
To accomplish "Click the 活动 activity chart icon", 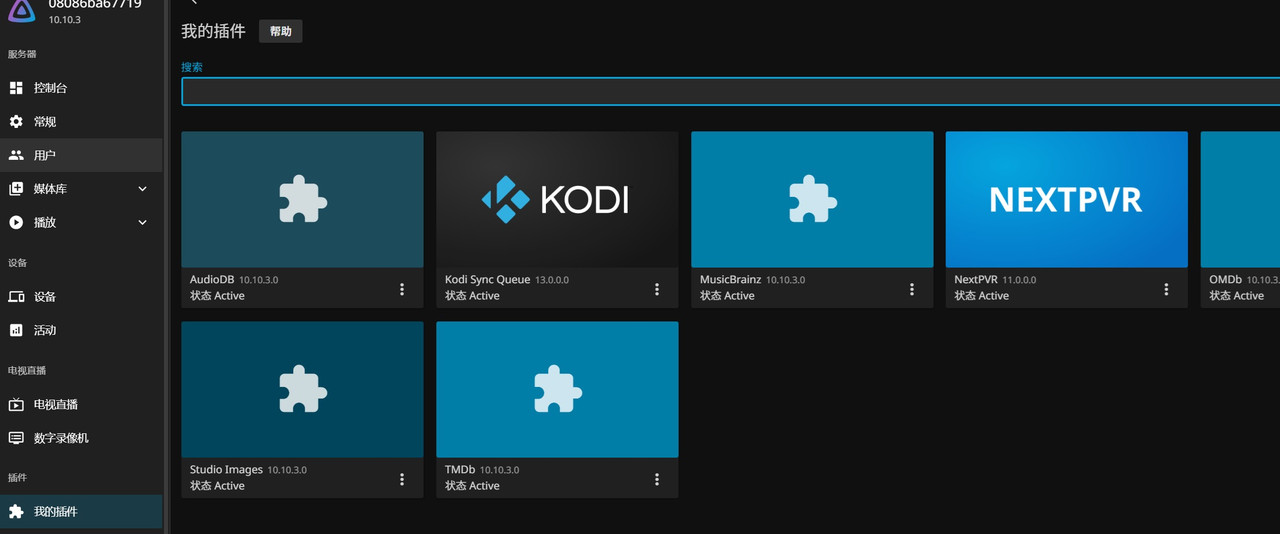I will pos(16,330).
